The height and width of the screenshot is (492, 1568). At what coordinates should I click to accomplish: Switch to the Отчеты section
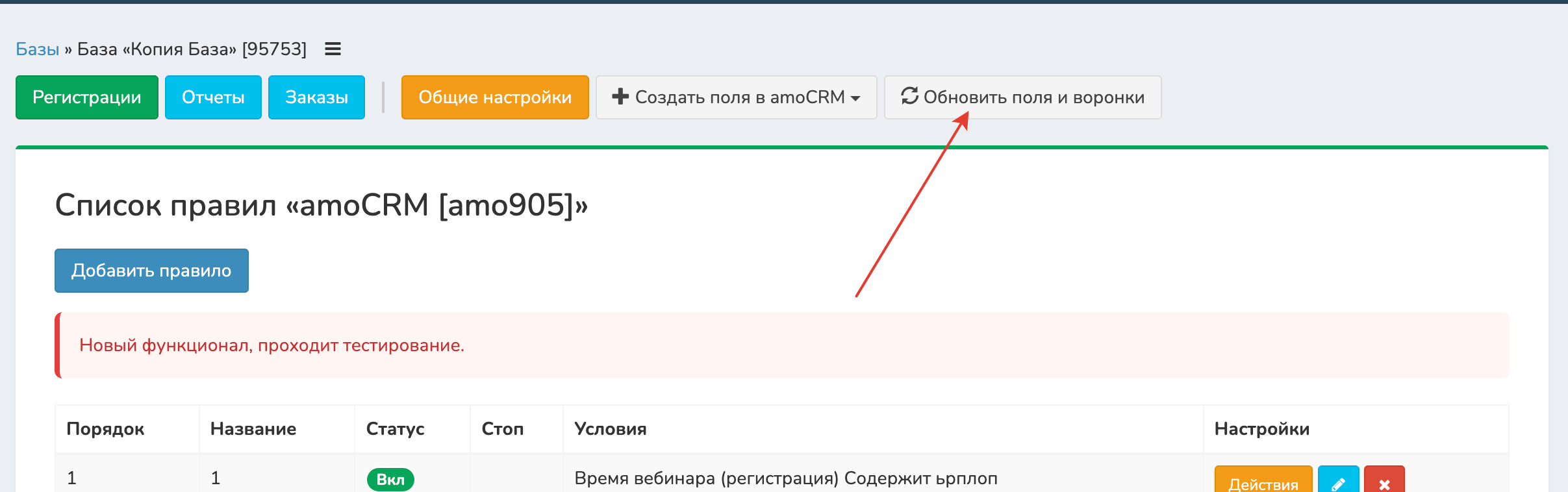(x=213, y=97)
